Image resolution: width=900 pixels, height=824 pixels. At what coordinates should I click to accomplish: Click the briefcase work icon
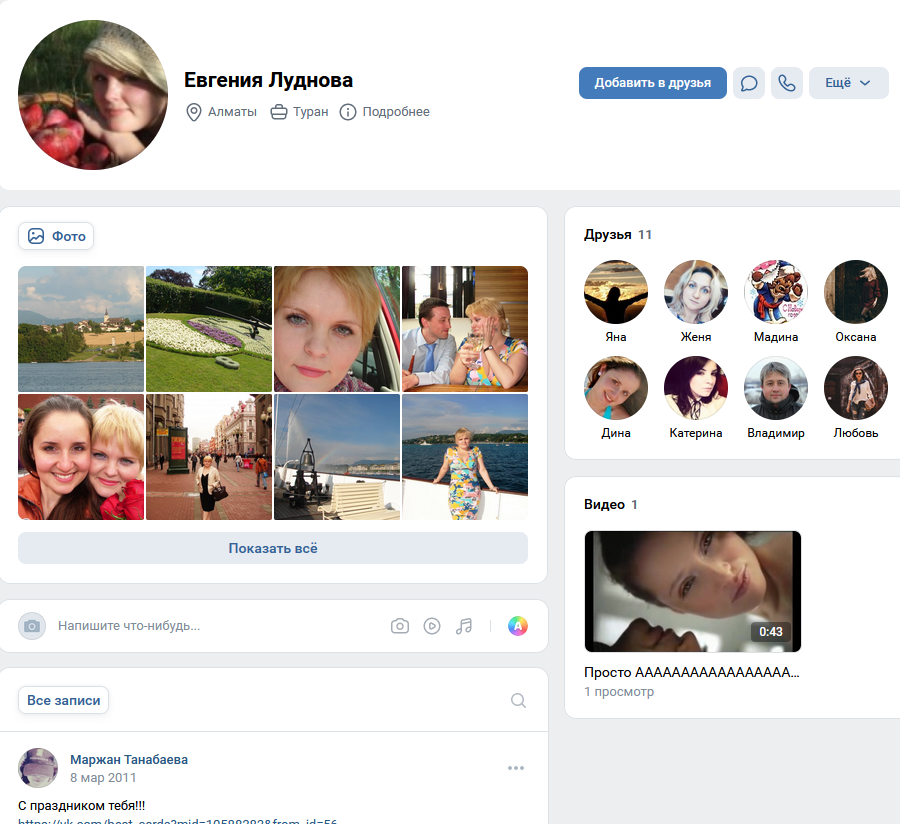279,112
